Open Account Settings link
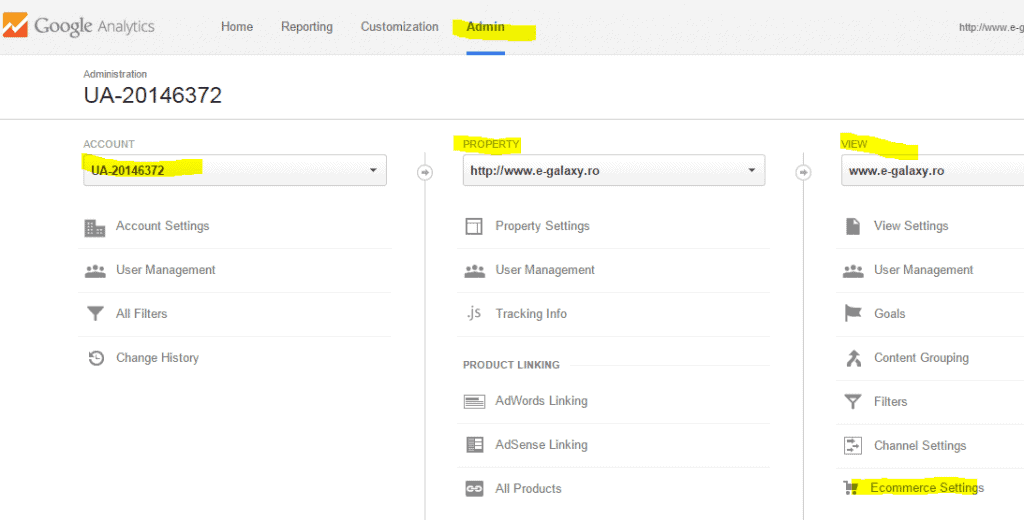The height and width of the screenshot is (520, 1024). coord(163,226)
